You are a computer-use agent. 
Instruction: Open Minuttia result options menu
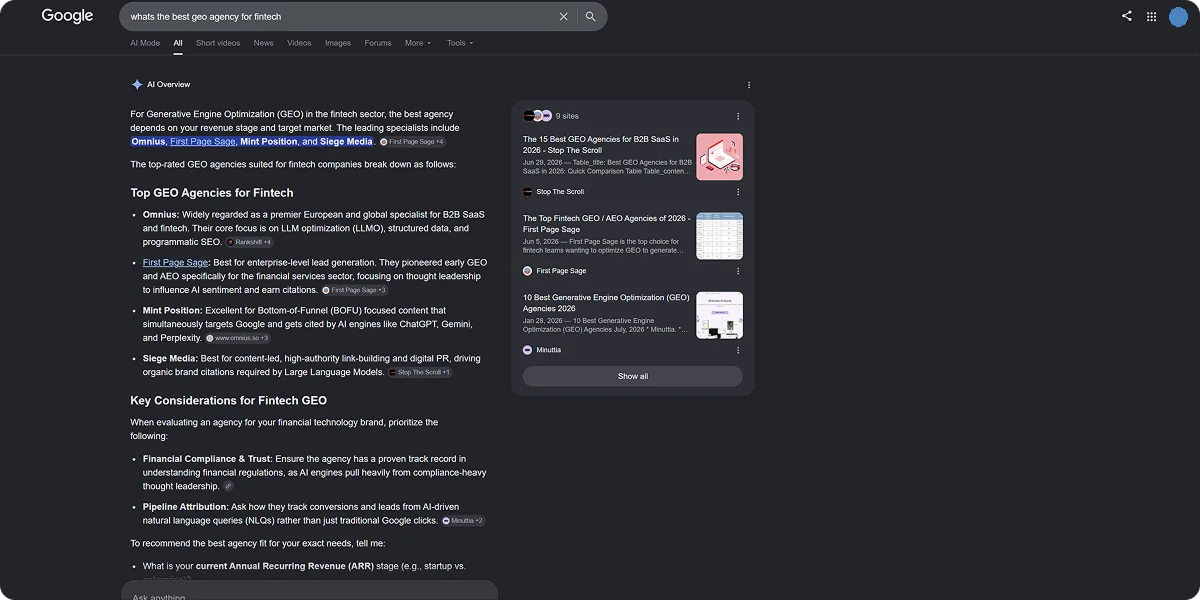(x=738, y=350)
